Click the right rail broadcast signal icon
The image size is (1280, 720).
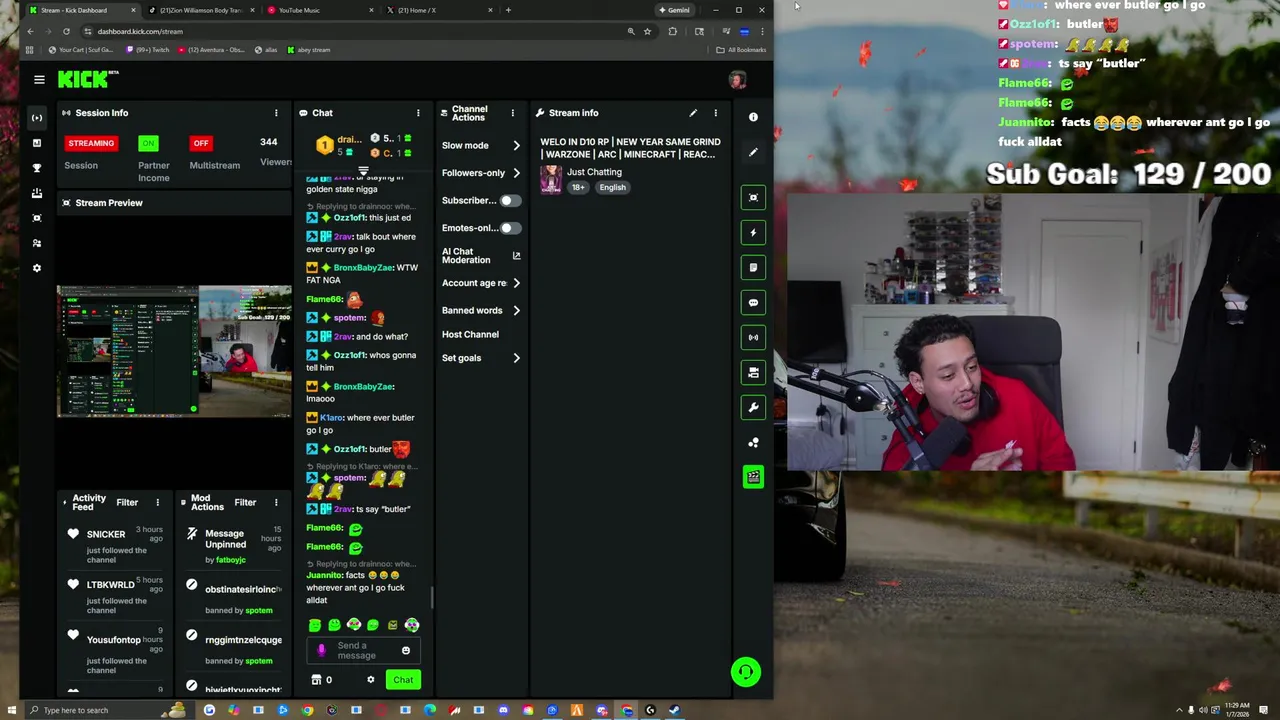[753, 337]
